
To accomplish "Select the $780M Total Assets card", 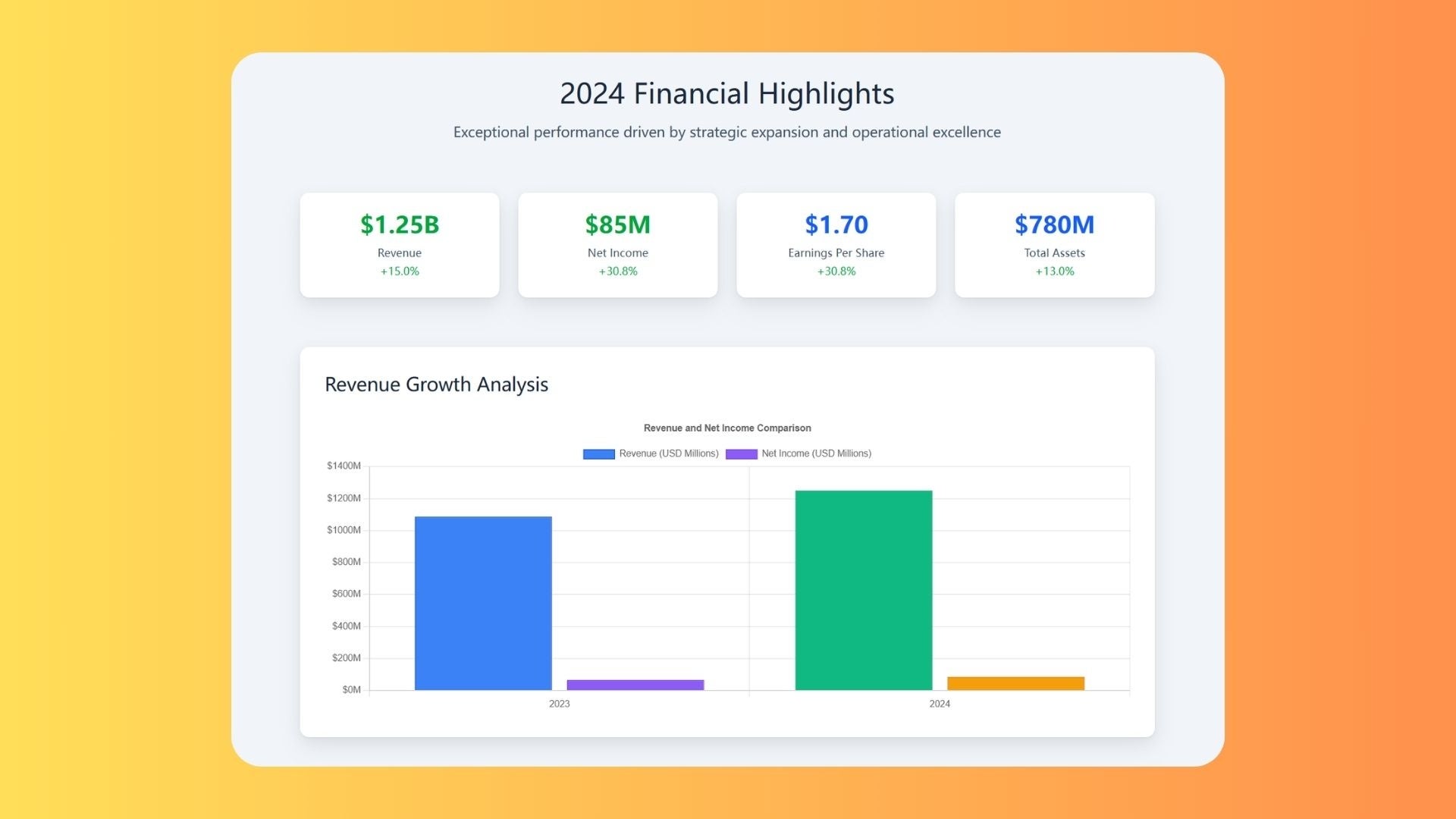I will (x=1054, y=244).
